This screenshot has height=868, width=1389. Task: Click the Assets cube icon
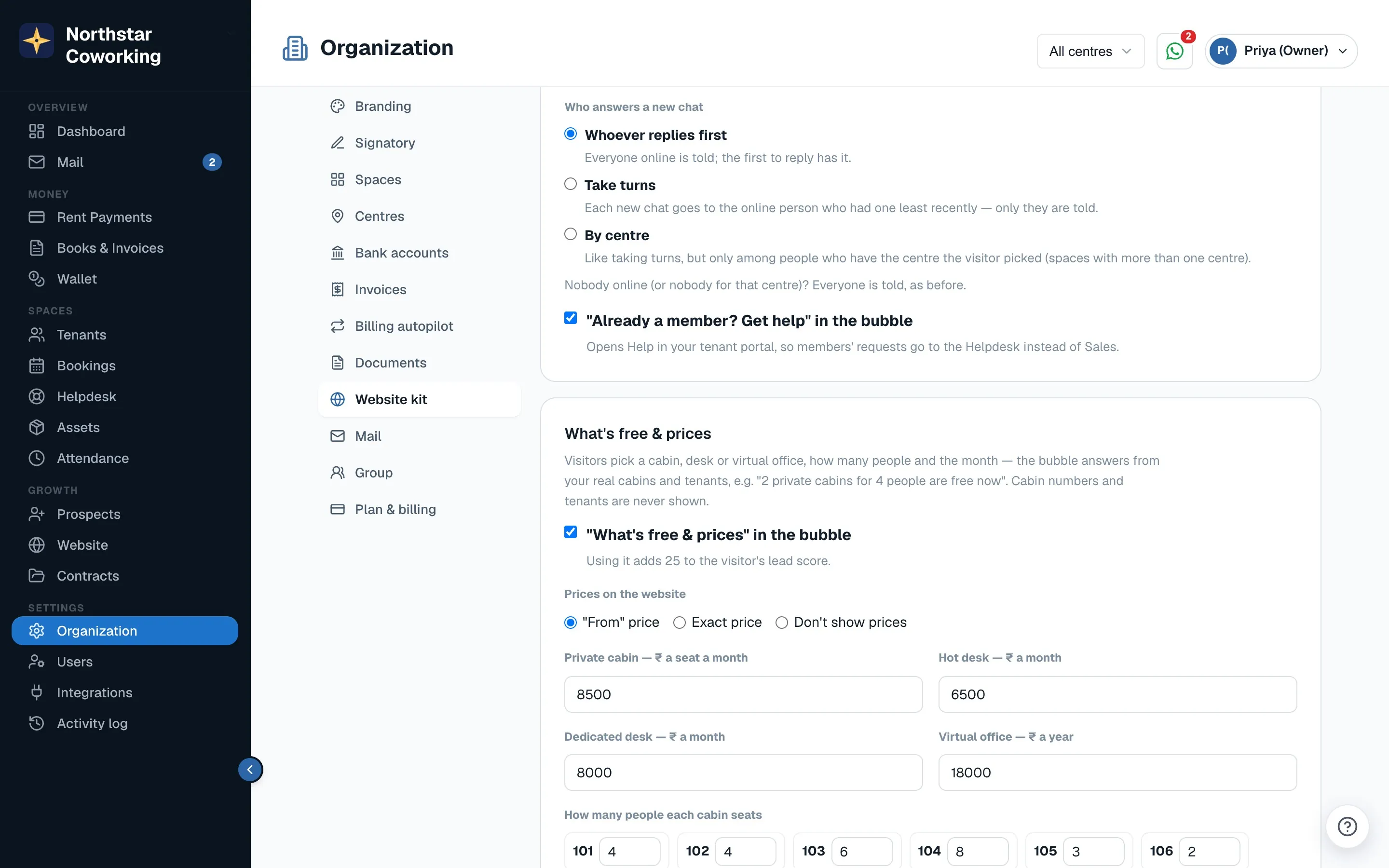[x=37, y=428]
